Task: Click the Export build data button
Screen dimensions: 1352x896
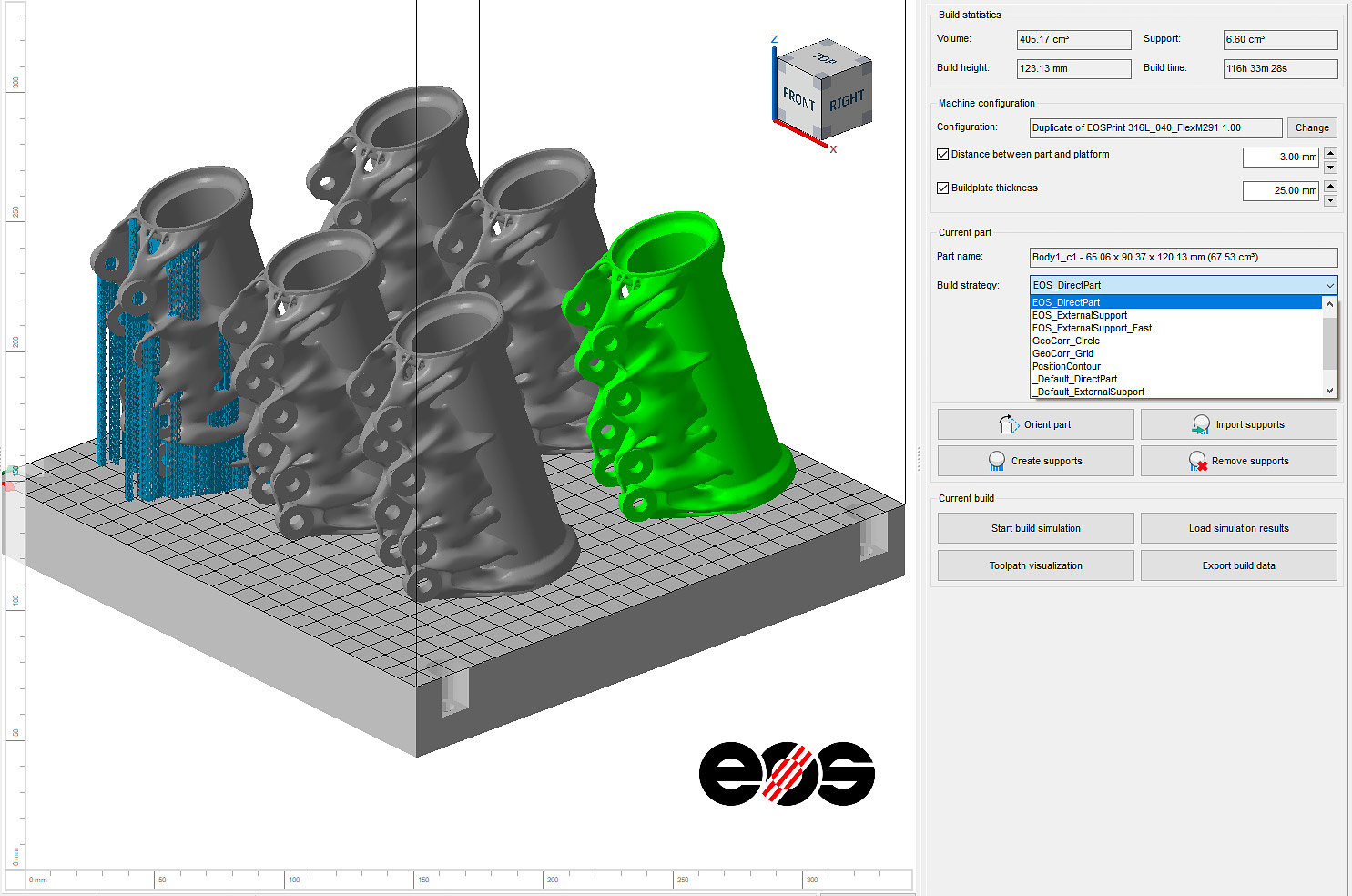Action: (1238, 565)
